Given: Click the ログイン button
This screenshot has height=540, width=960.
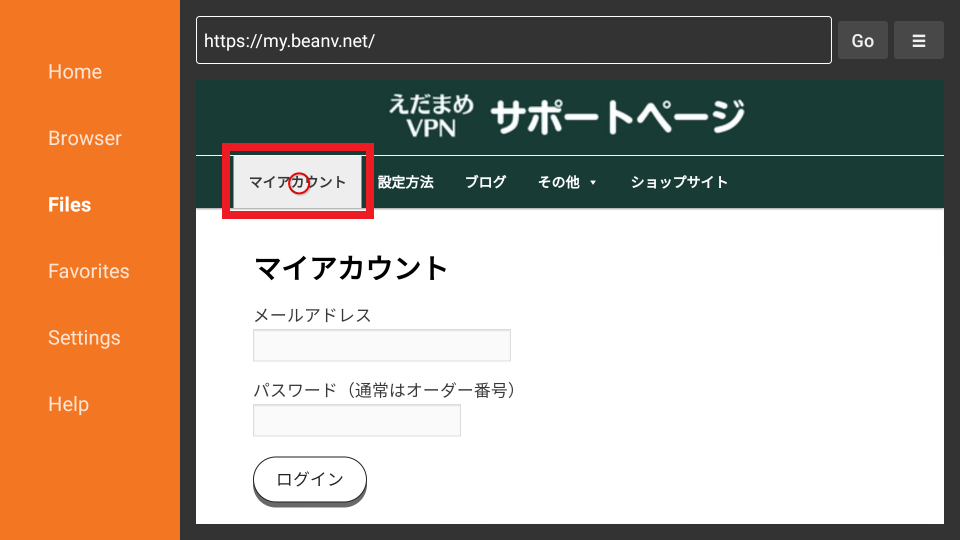Looking at the screenshot, I should coord(310,479).
